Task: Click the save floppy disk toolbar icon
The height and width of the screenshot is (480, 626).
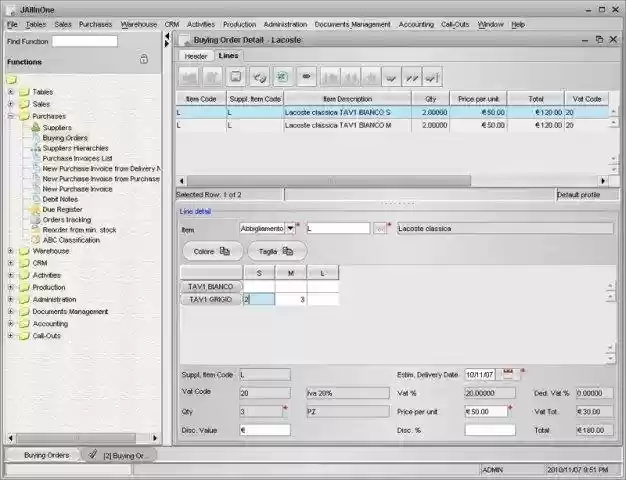Action: point(236,76)
